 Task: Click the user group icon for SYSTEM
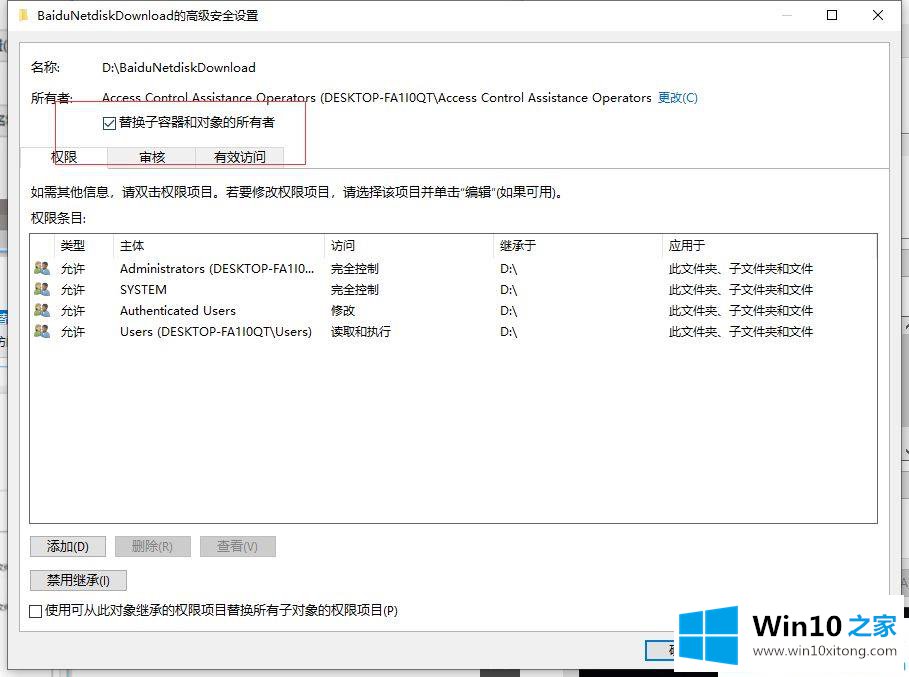click(x=42, y=289)
